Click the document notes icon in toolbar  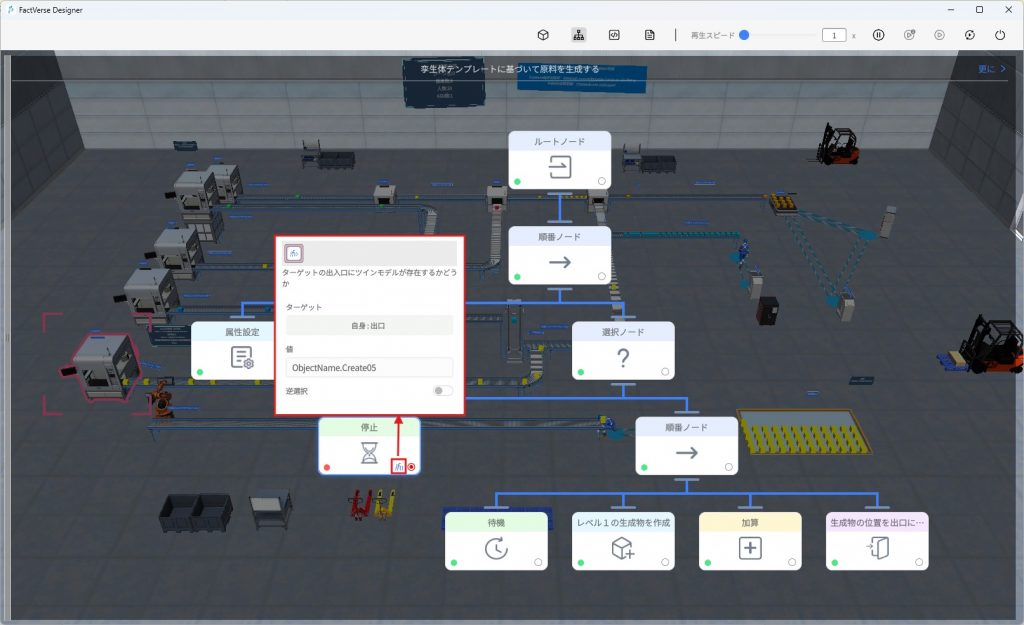pyautogui.click(x=650, y=35)
